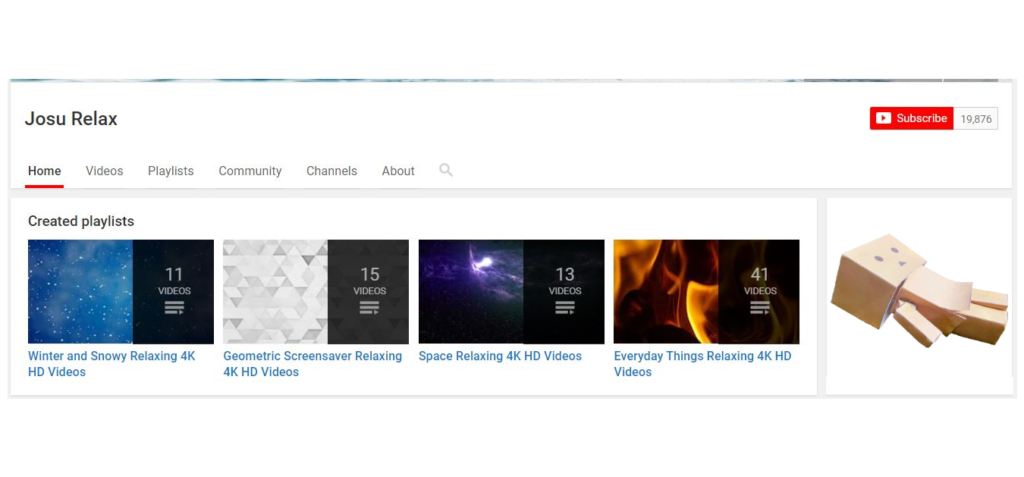Click the cardboard box robot image
This screenshot has width=1024, height=477.
[920, 291]
